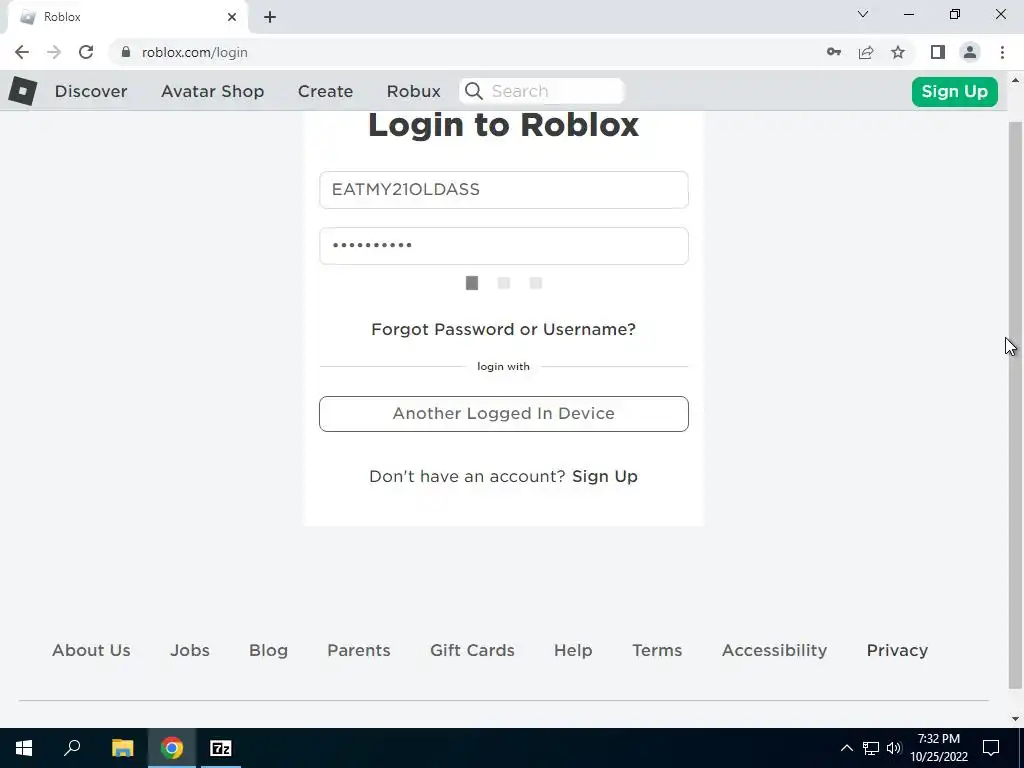Reload the Roblox login page
Image resolution: width=1024 pixels, height=768 pixels.
tap(86, 52)
